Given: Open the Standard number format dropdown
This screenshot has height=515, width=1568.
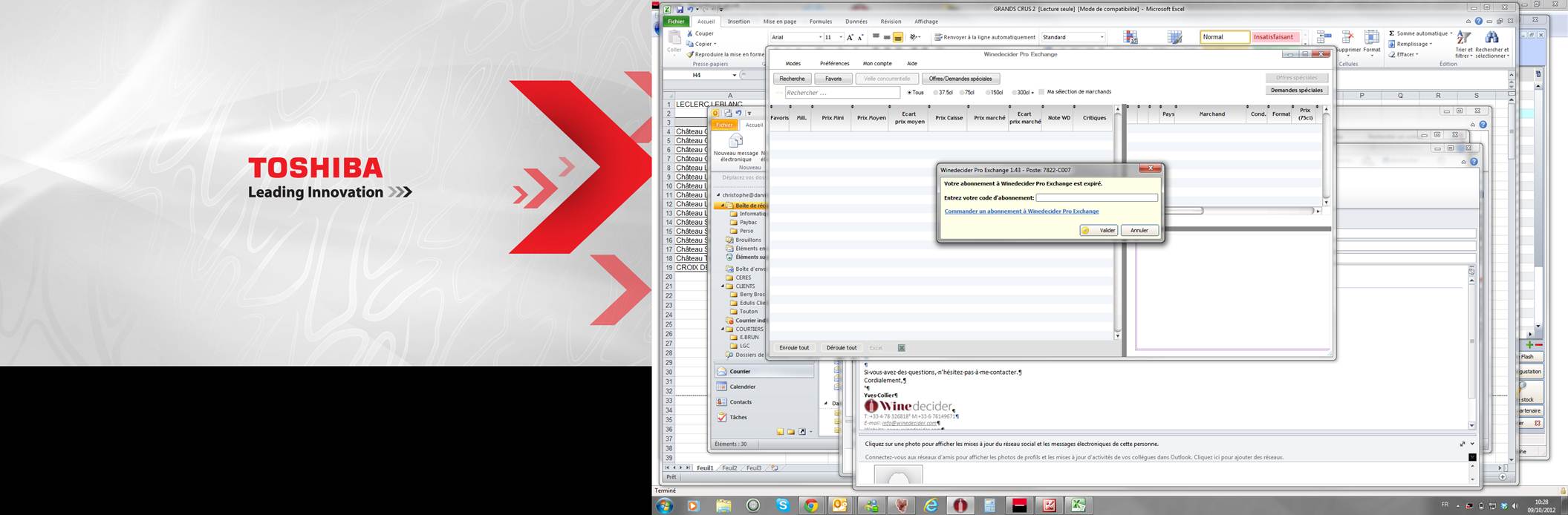Looking at the screenshot, I should tap(1102, 37).
